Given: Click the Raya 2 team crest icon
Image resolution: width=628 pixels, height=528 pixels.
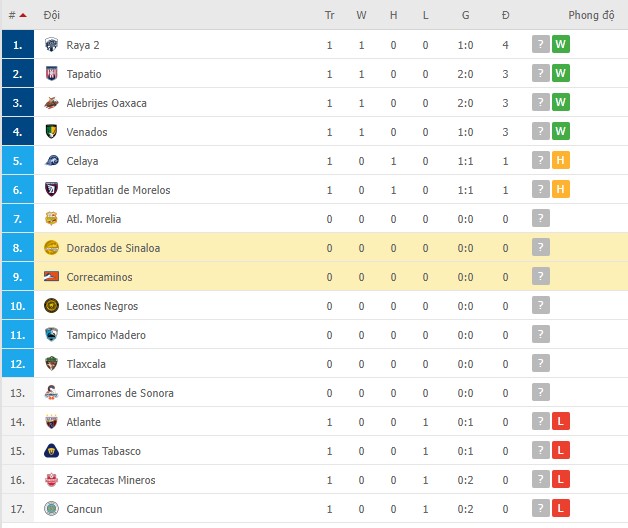Looking at the screenshot, I should pyautogui.click(x=52, y=45).
